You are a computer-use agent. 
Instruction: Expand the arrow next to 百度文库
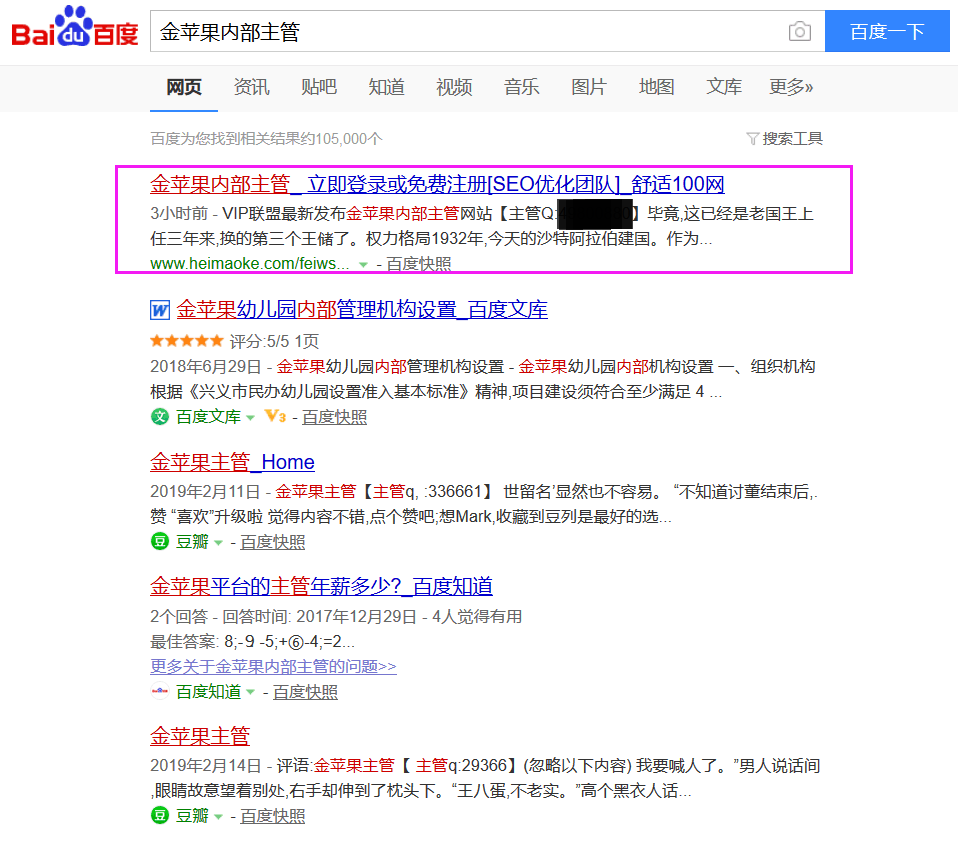click(x=250, y=418)
